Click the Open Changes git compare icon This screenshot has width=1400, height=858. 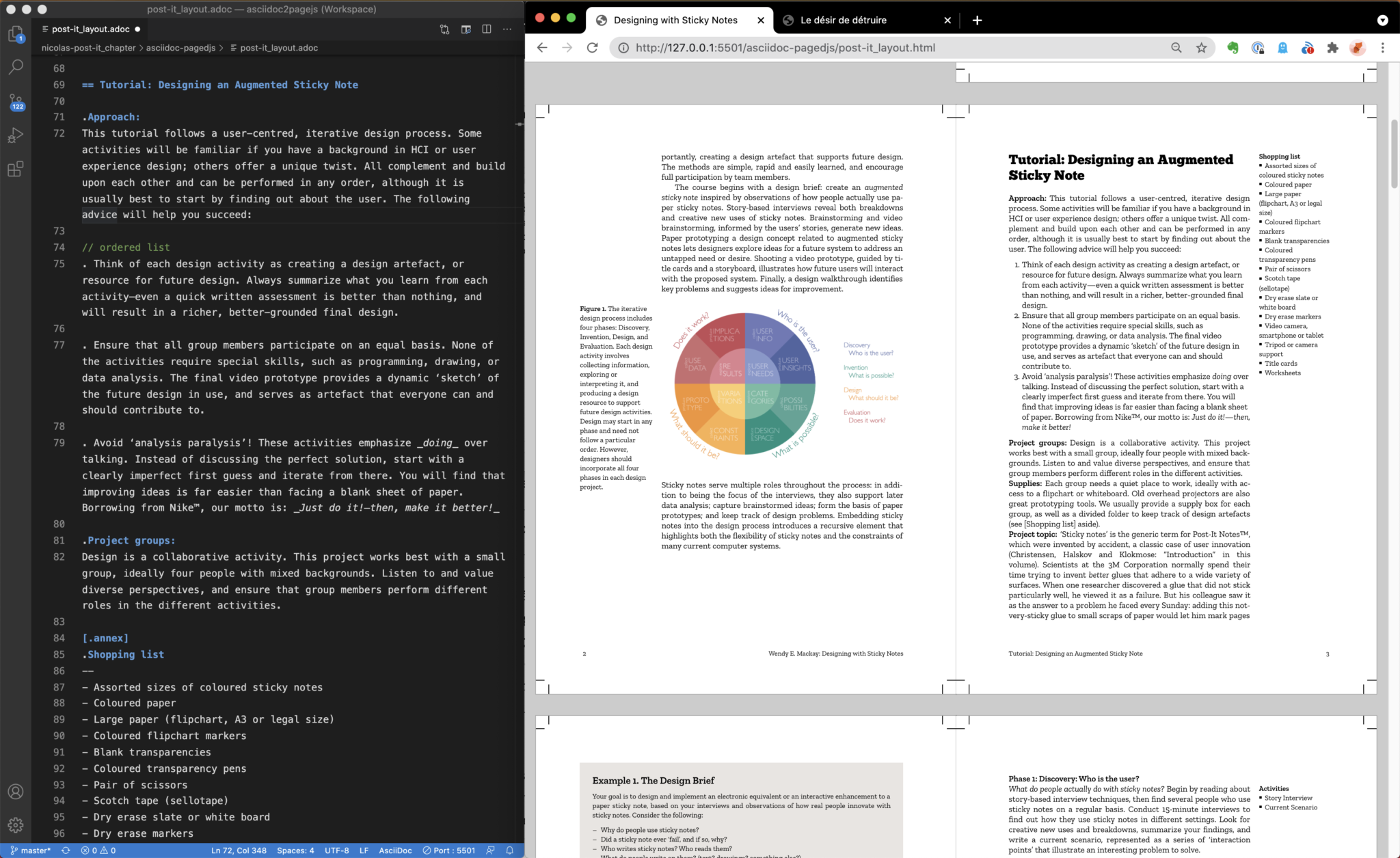click(x=445, y=29)
